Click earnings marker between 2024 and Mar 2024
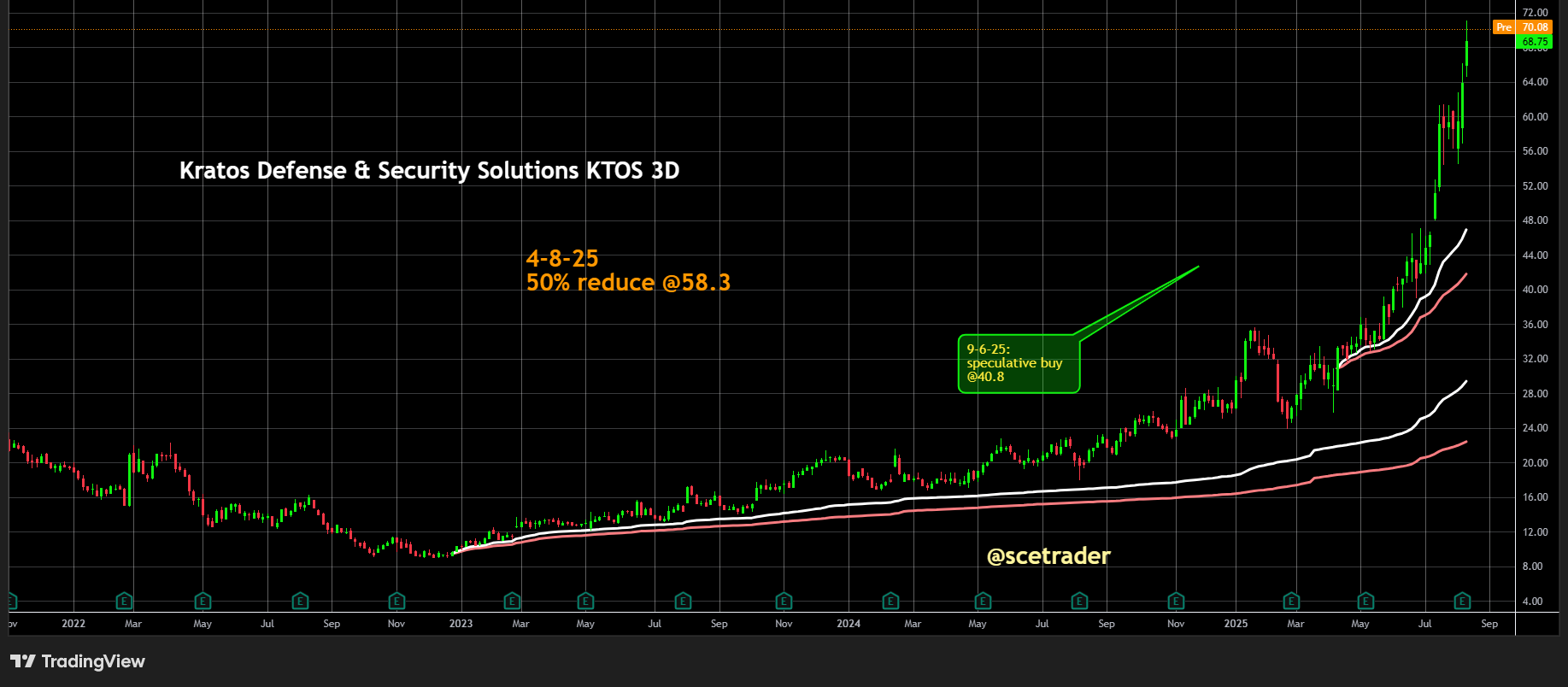1568x687 pixels. tap(890, 601)
